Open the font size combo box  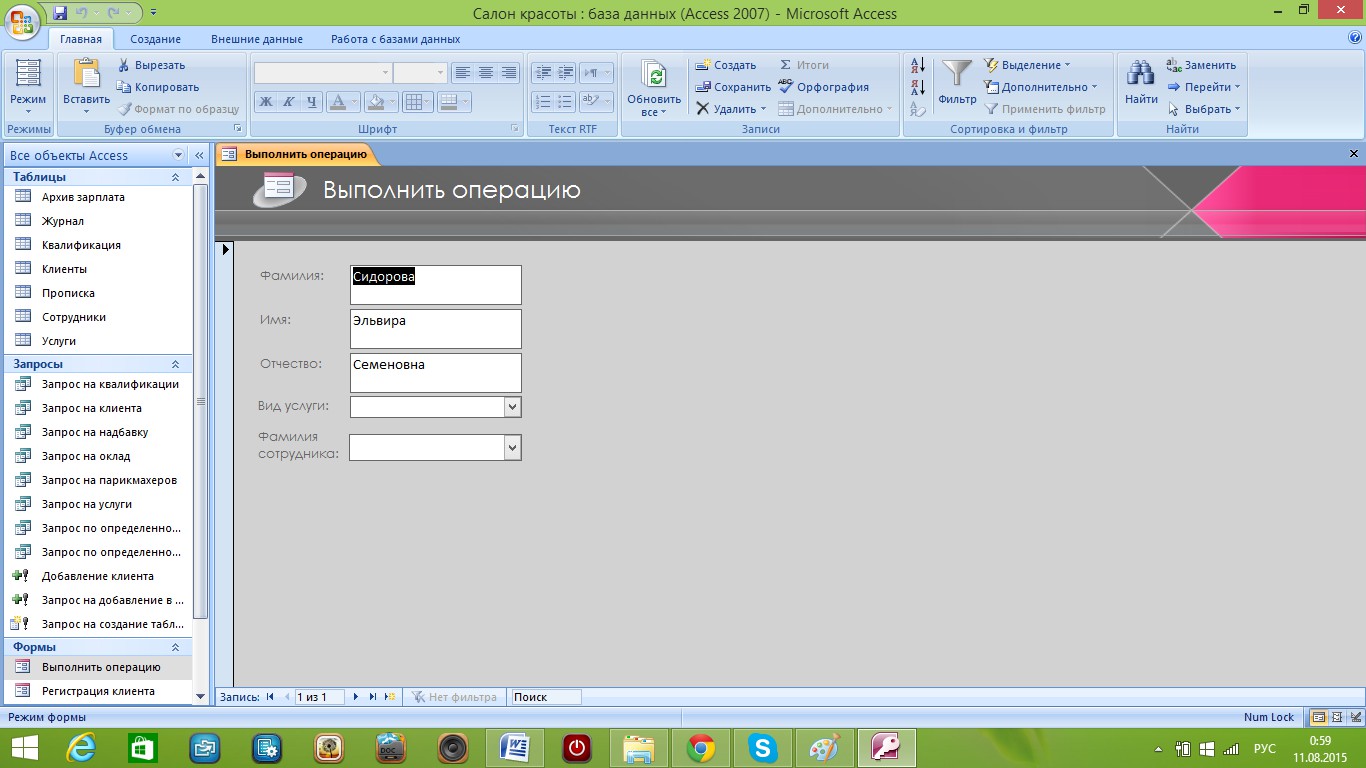(420, 73)
